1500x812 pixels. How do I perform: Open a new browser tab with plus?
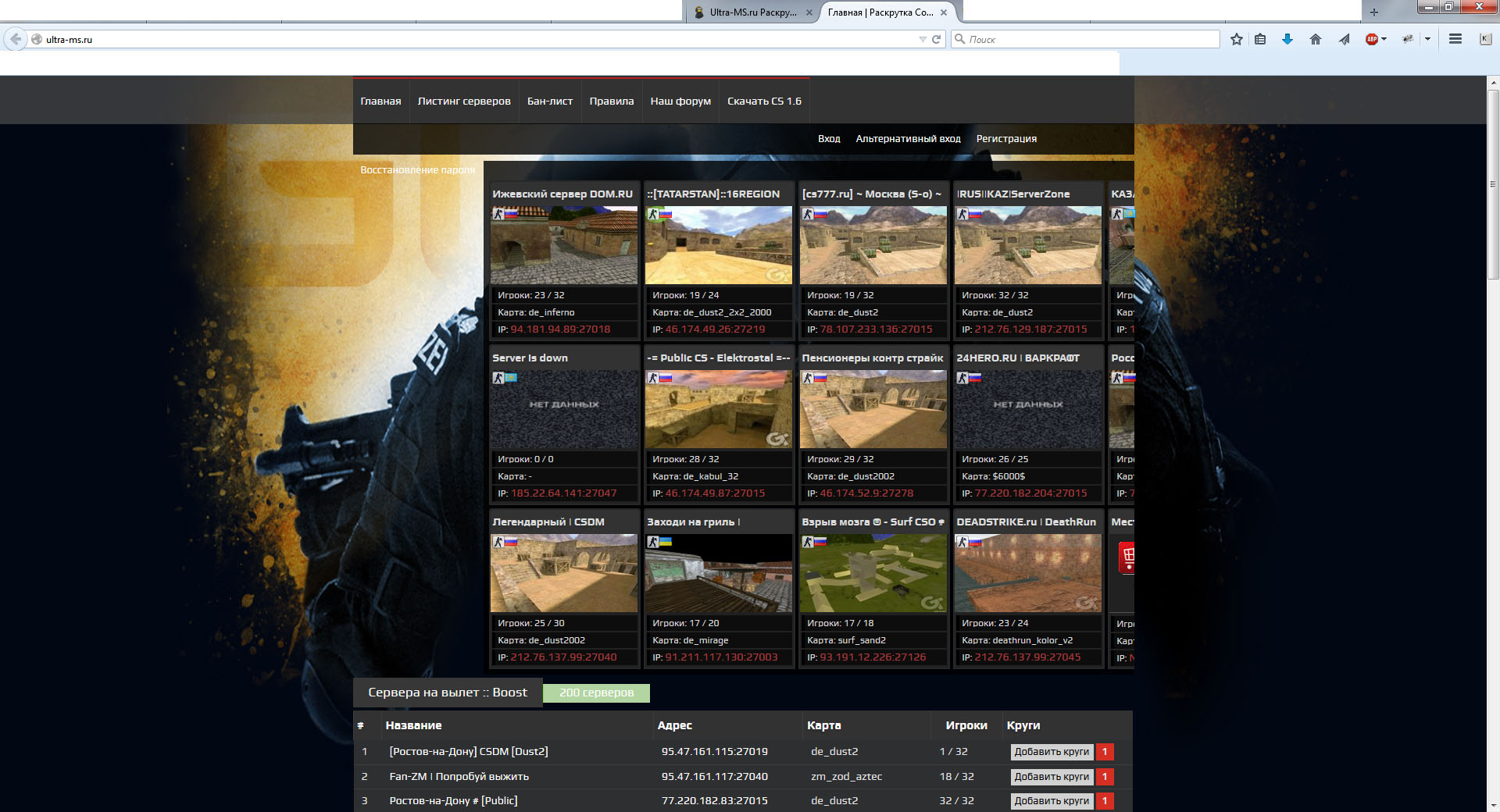pos(1374,12)
